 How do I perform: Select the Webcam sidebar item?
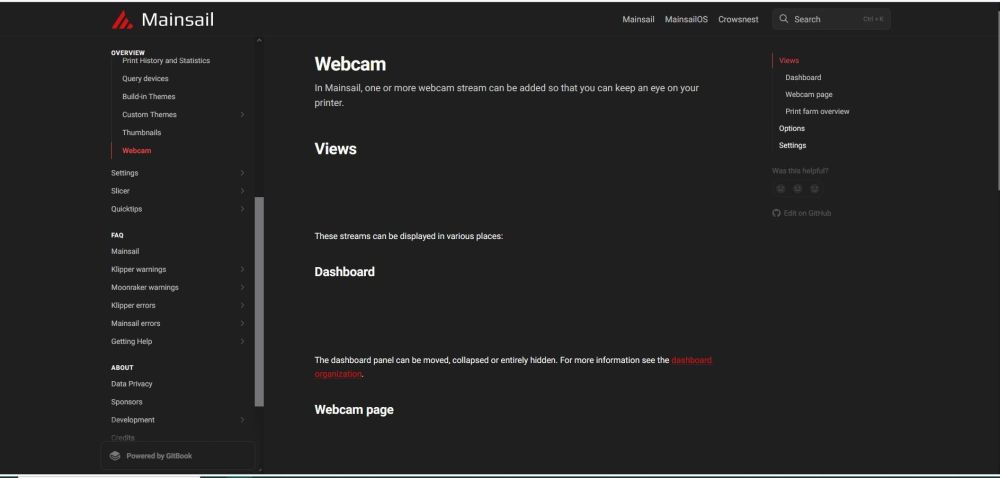coord(136,150)
